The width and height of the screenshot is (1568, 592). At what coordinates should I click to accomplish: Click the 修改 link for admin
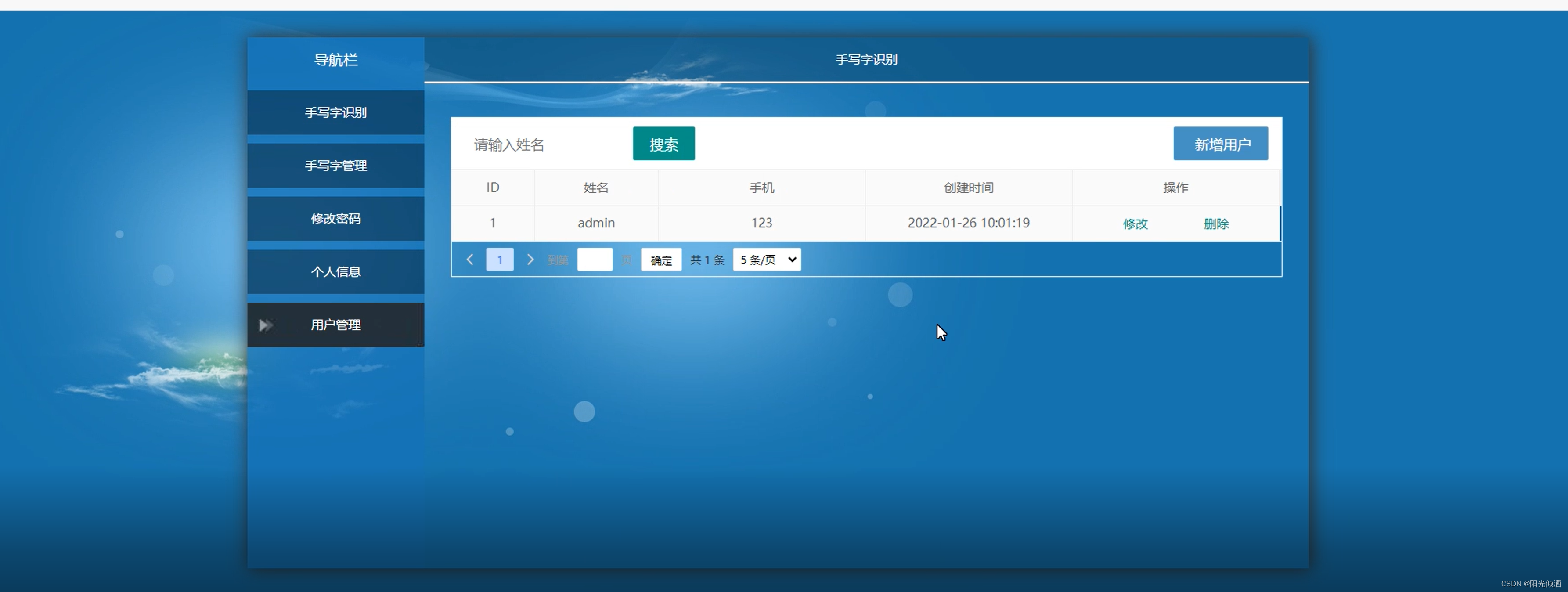(x=1135, y=224)
